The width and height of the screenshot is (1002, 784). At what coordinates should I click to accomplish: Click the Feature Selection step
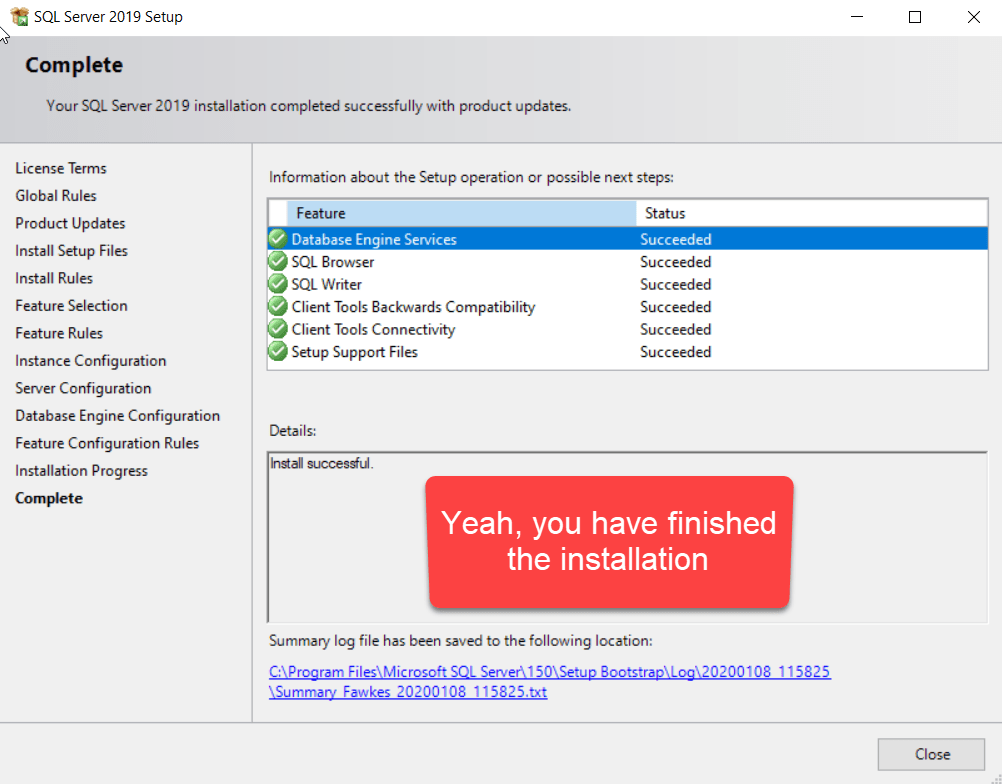point(72,305)
